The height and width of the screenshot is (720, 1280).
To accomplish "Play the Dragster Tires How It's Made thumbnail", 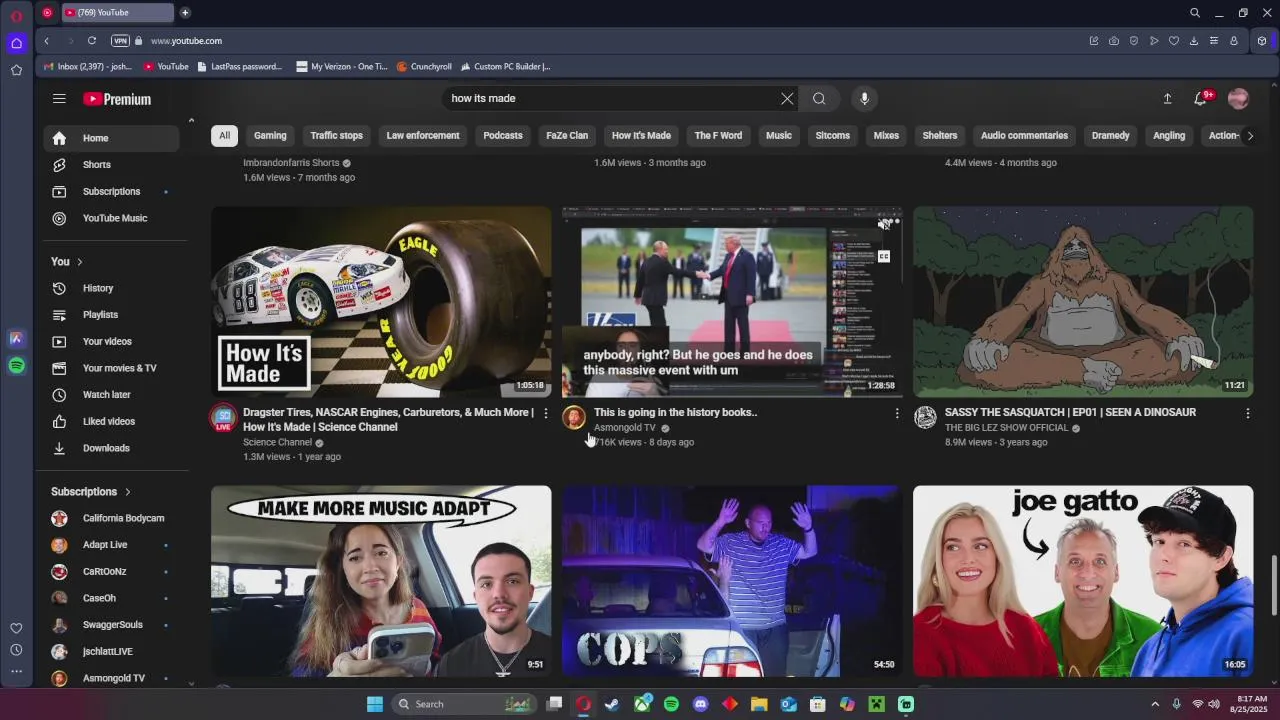I will (x=381, y=302).
